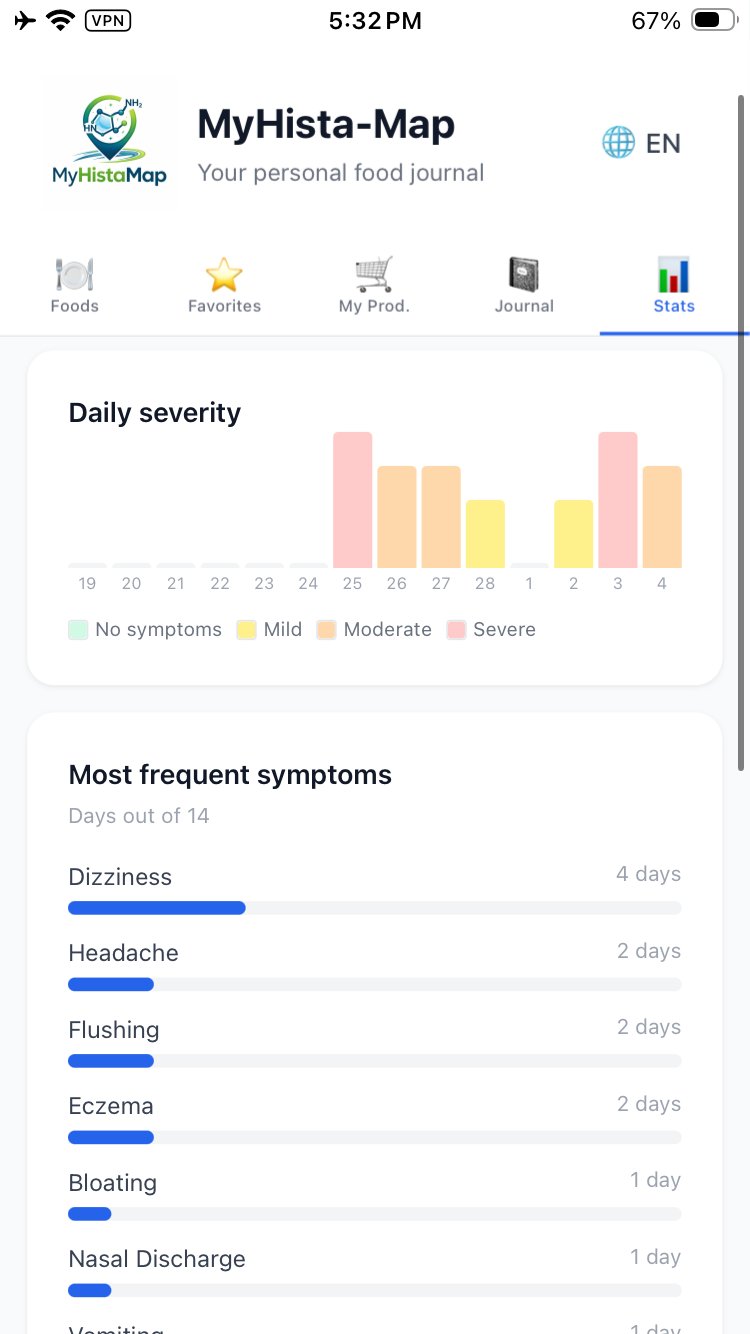Tap the Severe legend color swatch
Image resolution: width=750 pixels, height=1334 pixels.
[457, 630]
